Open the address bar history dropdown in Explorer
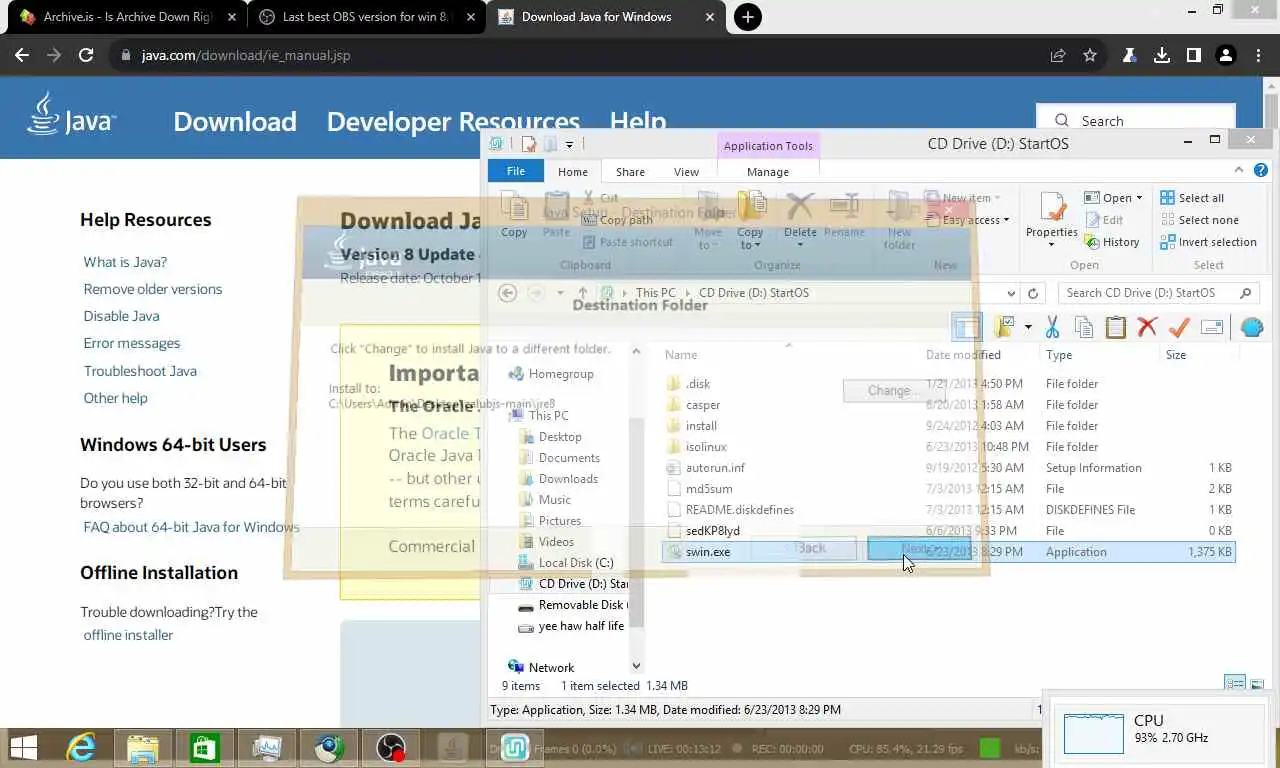This screenshot has width=1280, height=768. pos(1012,293)
